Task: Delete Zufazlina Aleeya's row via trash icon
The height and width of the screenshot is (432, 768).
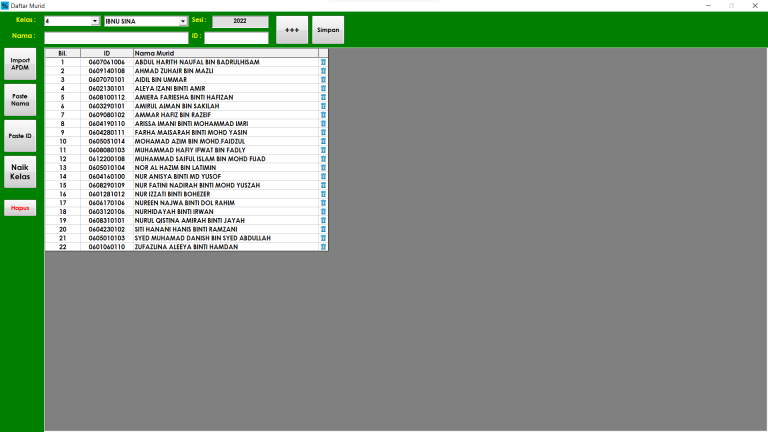Action: tap(323, 246)
